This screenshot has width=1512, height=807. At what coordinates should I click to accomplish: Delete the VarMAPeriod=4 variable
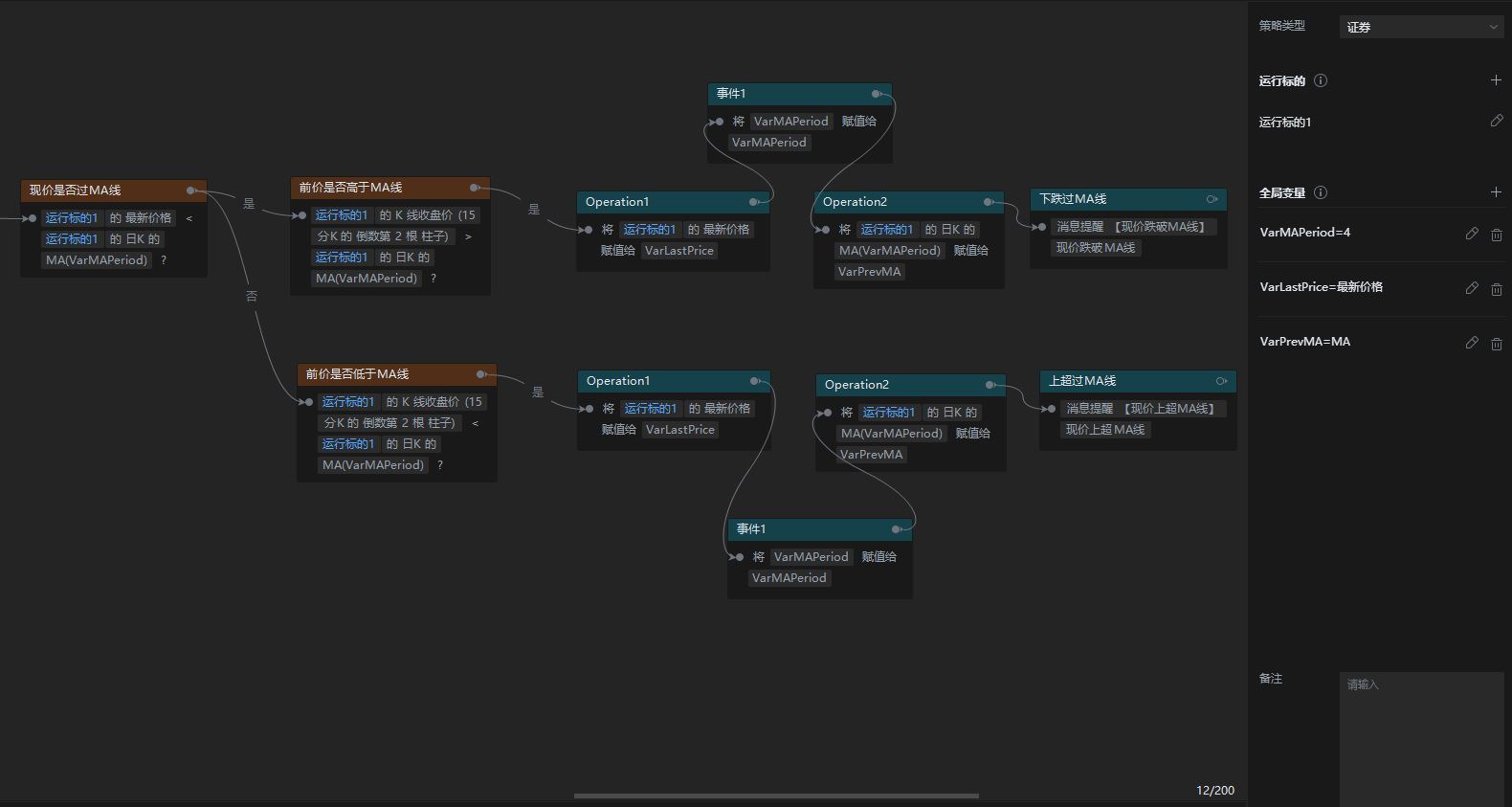[x=1497, y=234]
